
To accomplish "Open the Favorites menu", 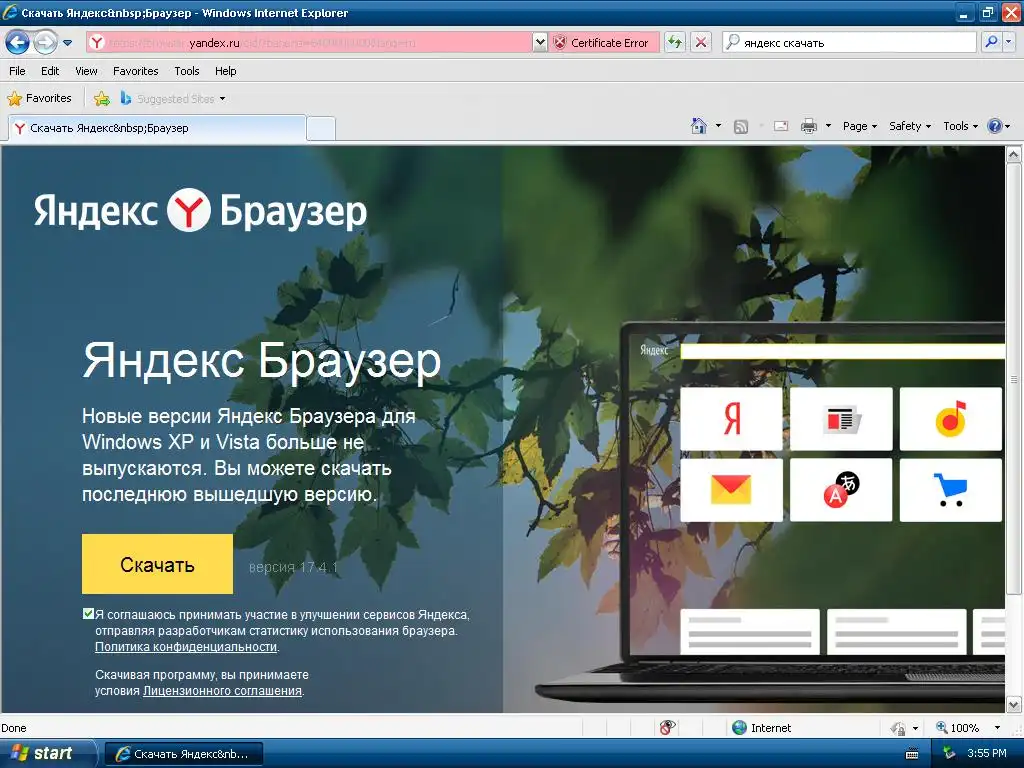I will point(135,71).
